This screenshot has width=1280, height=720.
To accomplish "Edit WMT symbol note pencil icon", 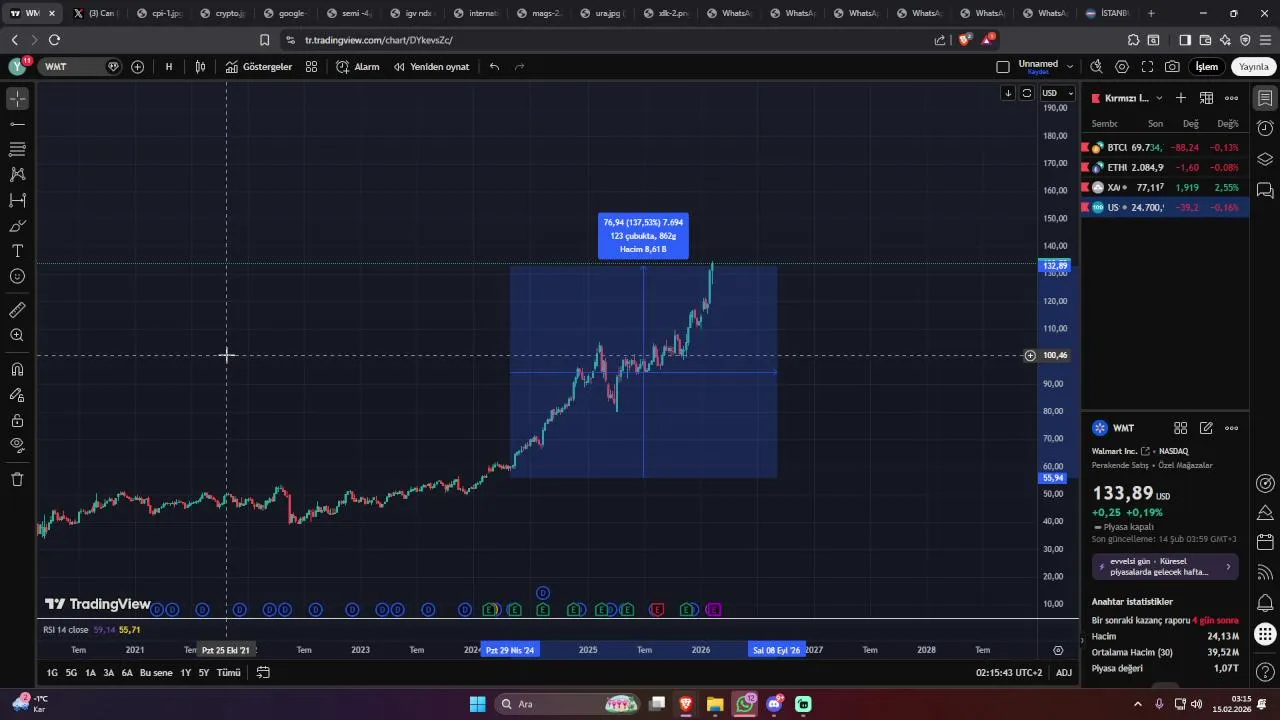I will point(1207,428).
